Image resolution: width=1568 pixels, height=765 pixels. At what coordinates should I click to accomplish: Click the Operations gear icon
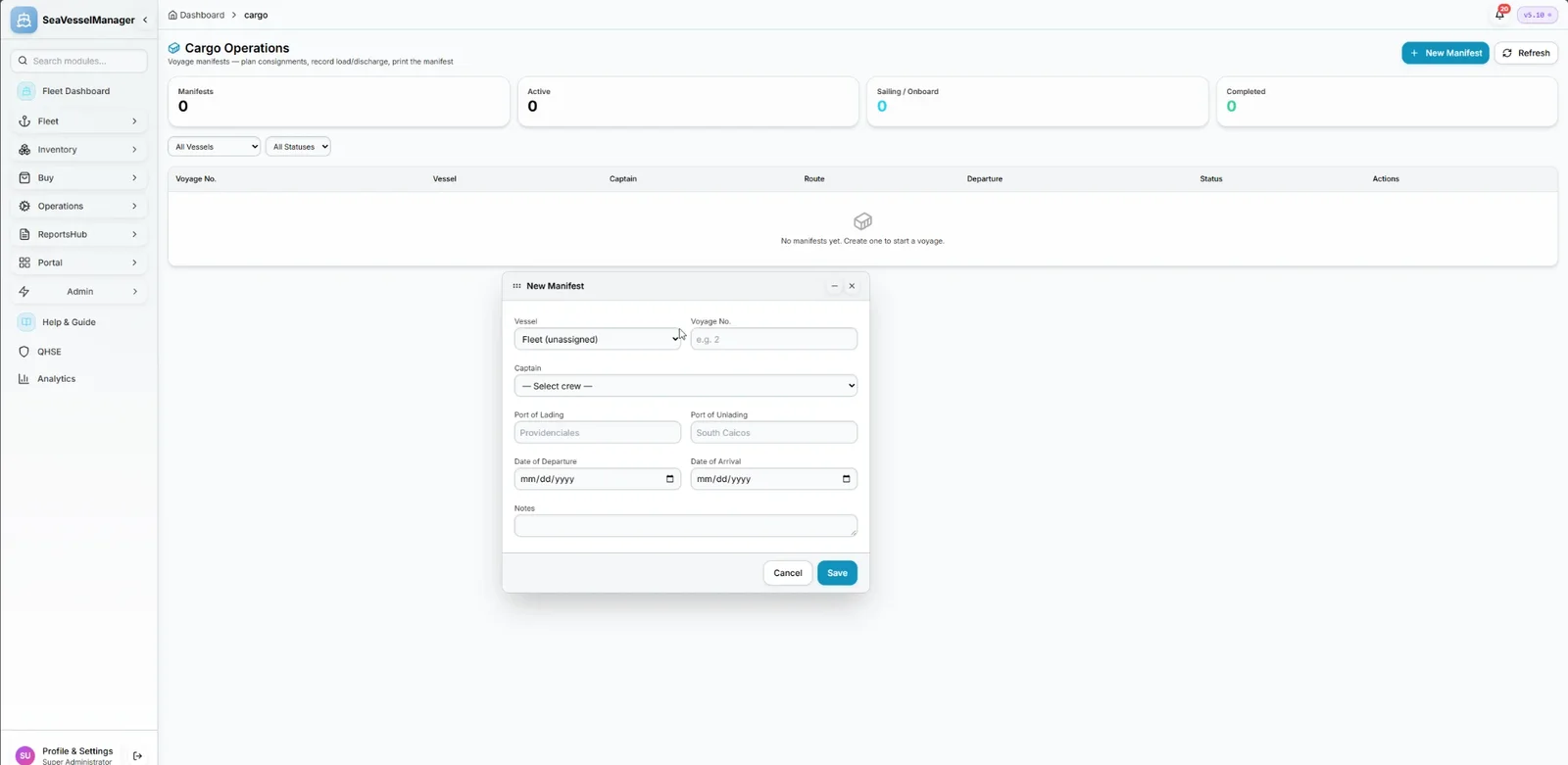pos(24,207)
